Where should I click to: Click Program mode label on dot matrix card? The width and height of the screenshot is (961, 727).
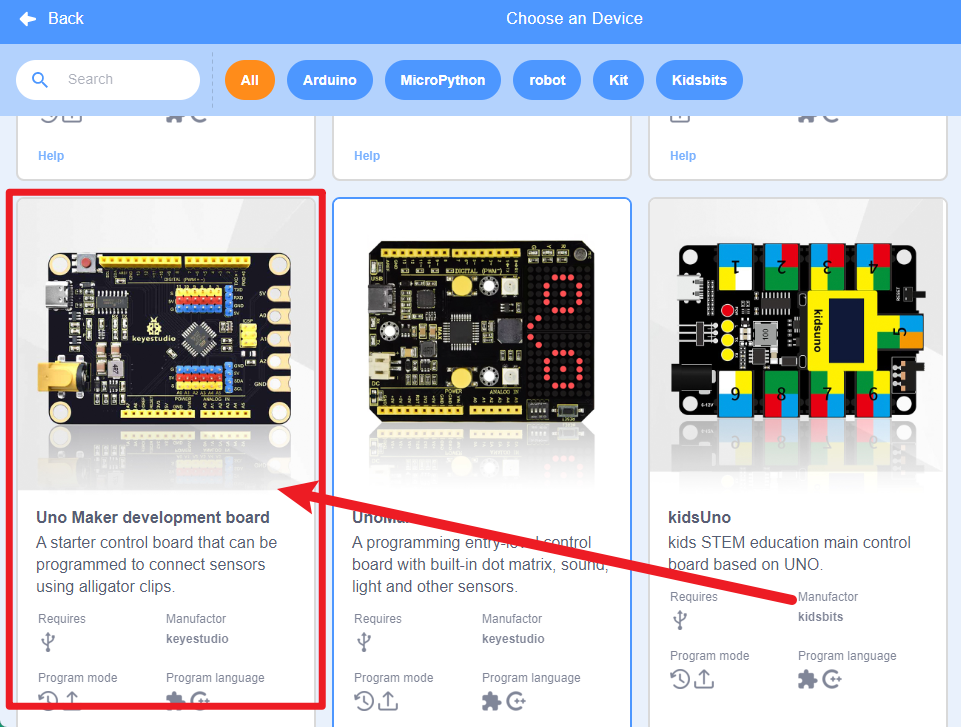393,677
